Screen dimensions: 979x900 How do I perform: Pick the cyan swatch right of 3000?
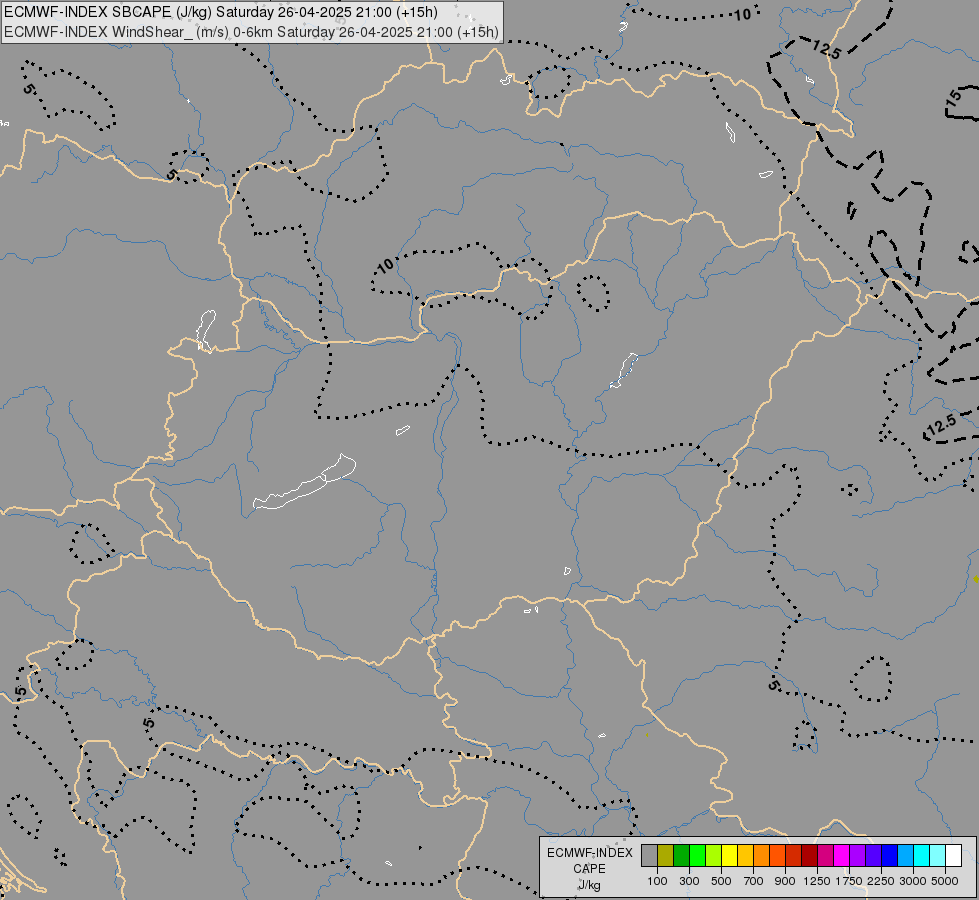921,856
